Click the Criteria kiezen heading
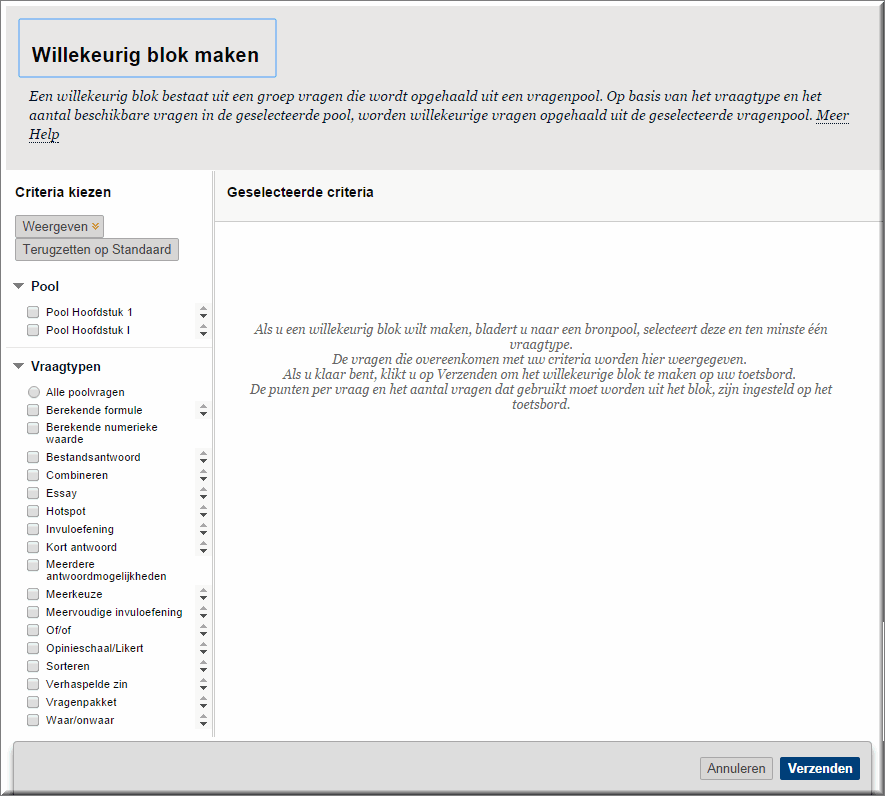The image size is (885, 796). 63,193
